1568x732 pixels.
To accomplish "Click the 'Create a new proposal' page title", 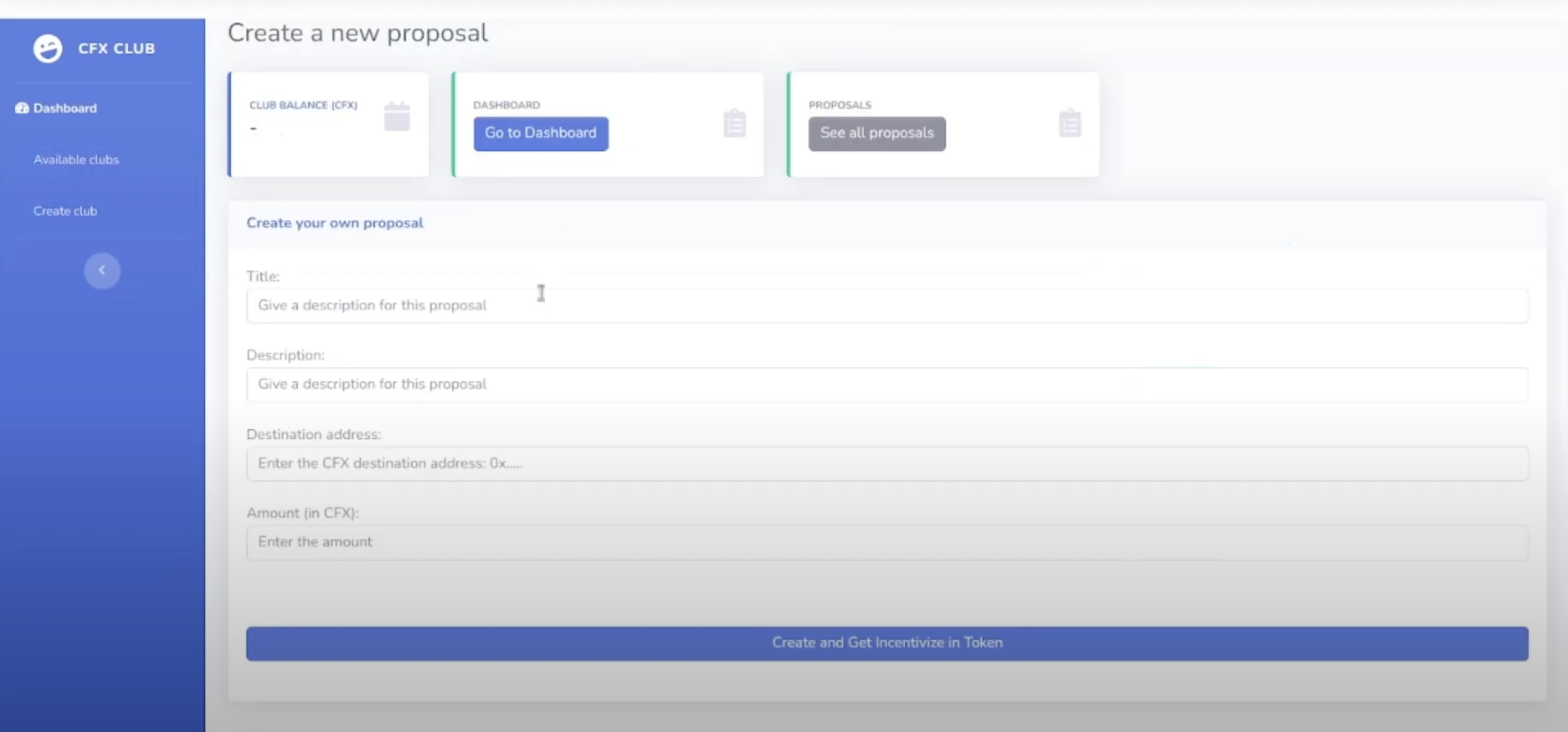I will coord(357,33).
